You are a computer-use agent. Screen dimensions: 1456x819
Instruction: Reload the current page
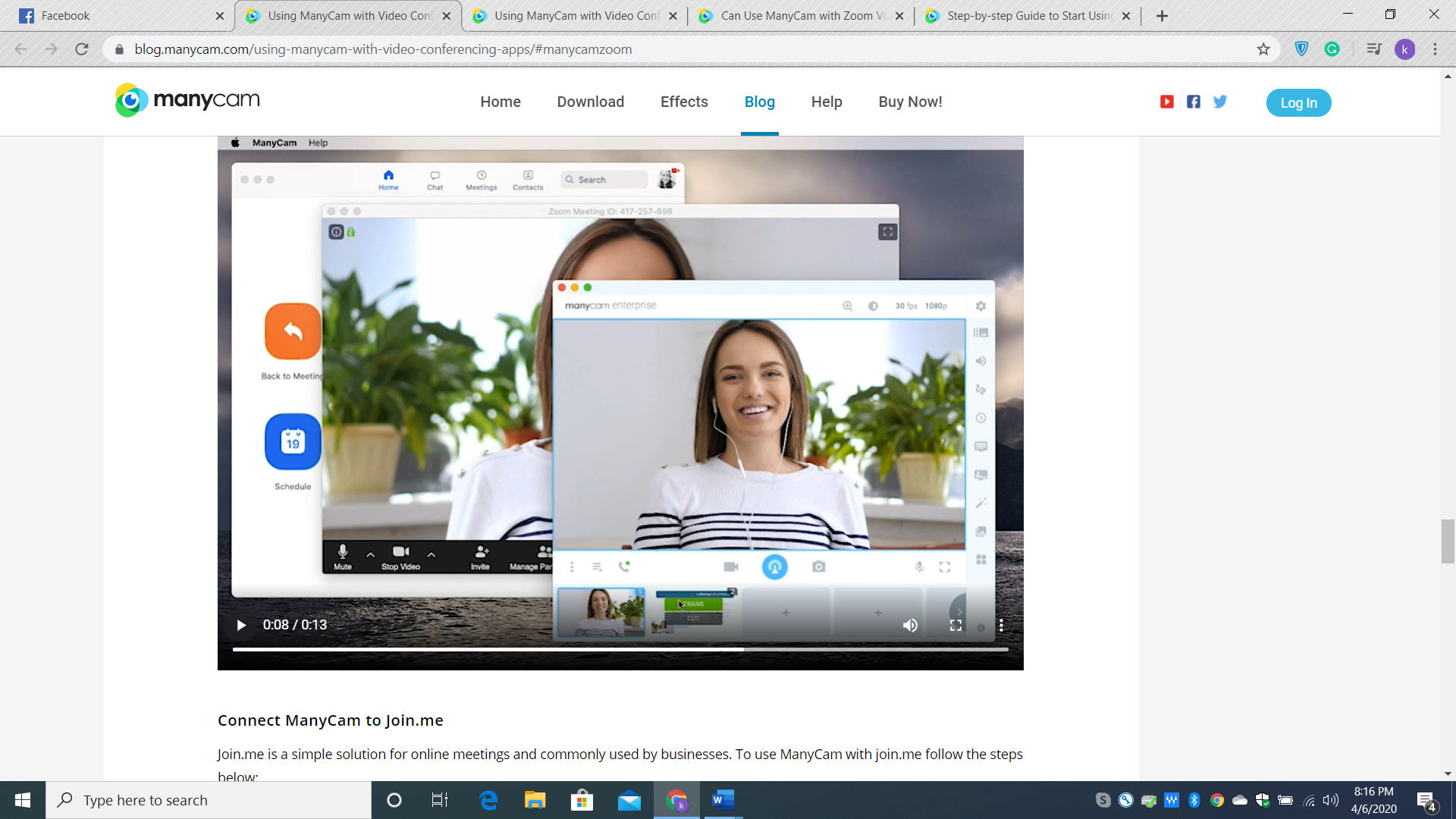click(x=82, y=49)
